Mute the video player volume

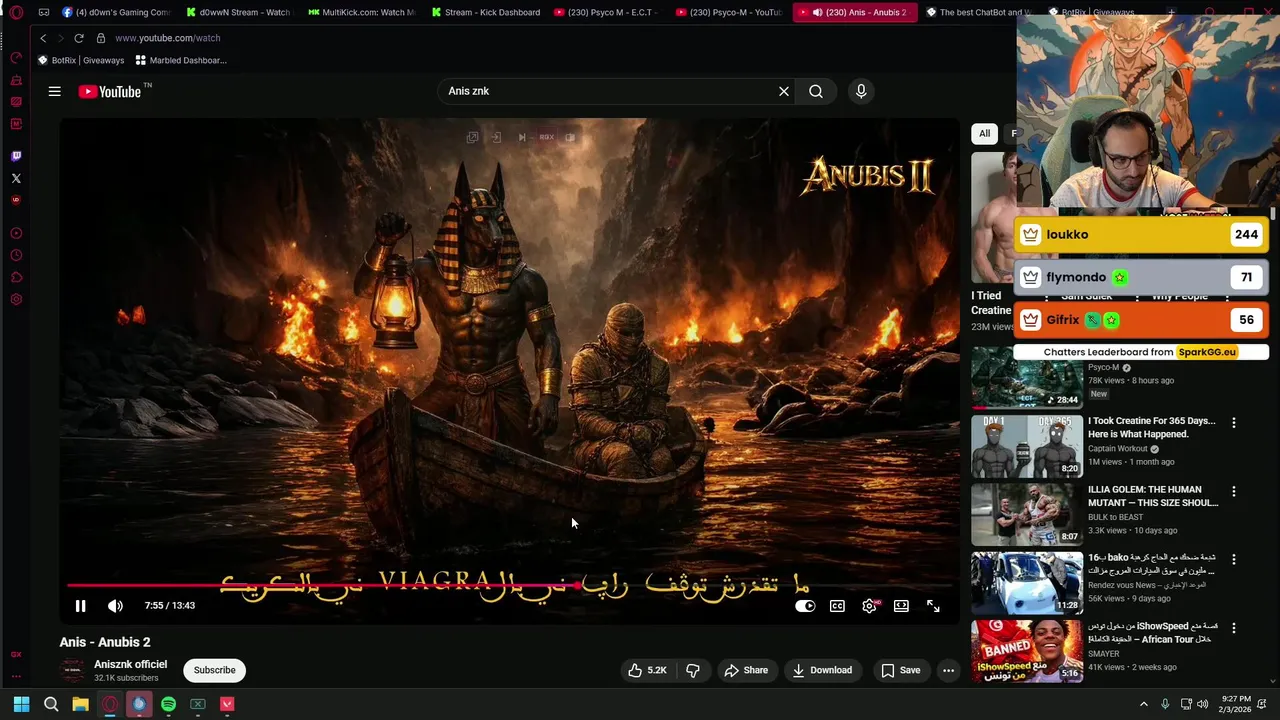click(115, 606)
